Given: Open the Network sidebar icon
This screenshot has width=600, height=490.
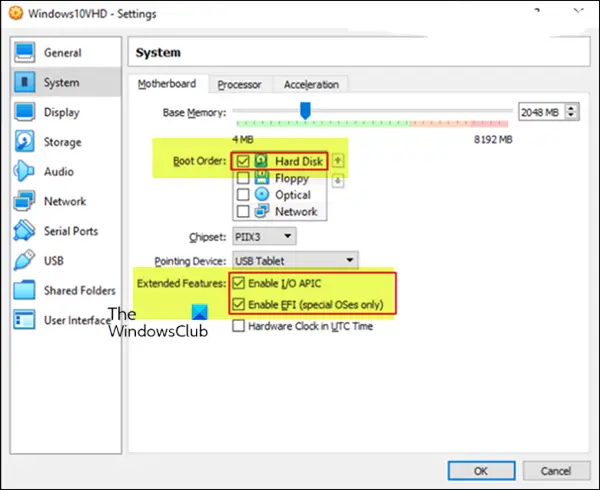Looking at the screenshot, I should (x=24, y=201).
